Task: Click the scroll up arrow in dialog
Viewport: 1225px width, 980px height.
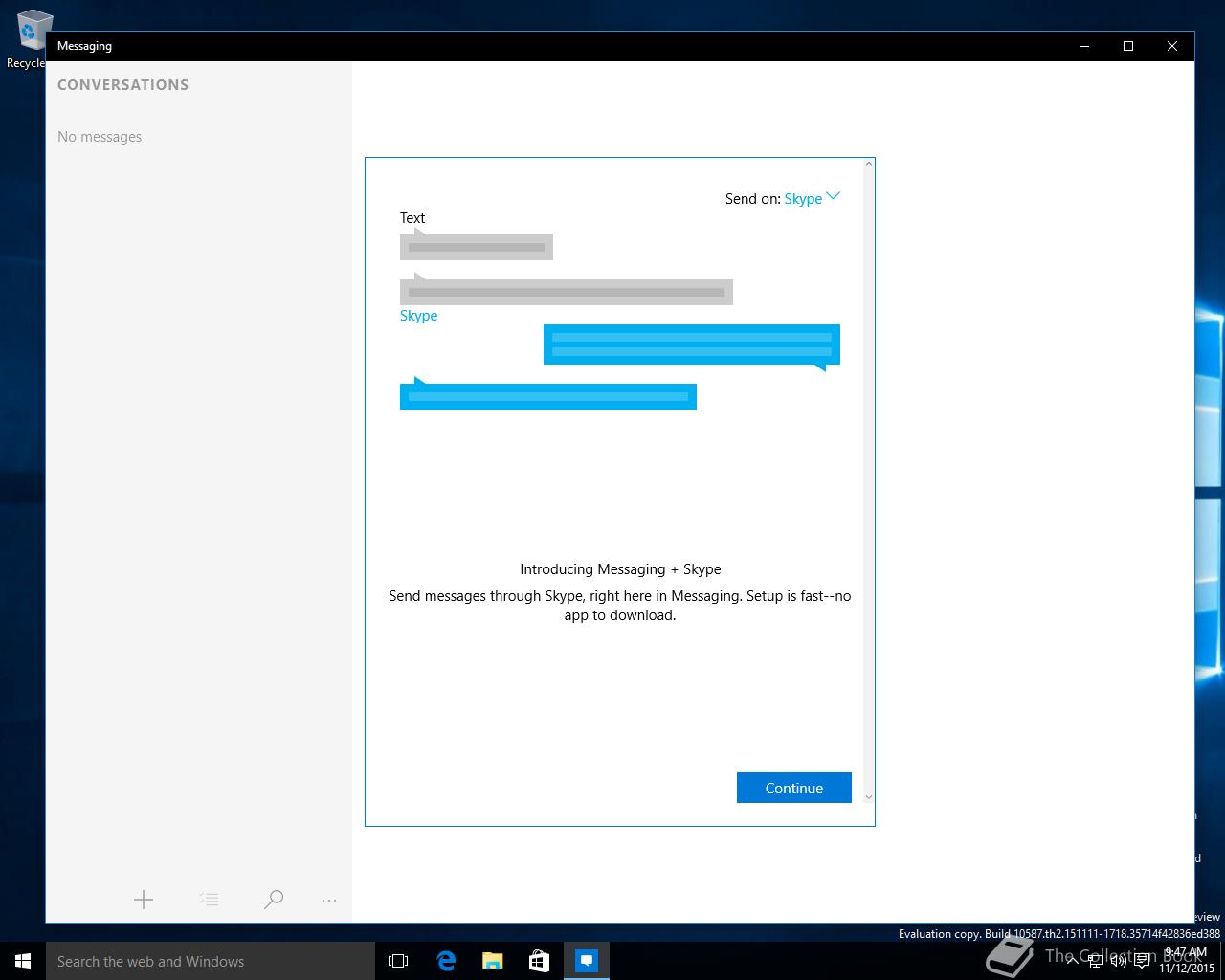Action: coord(869,165)
